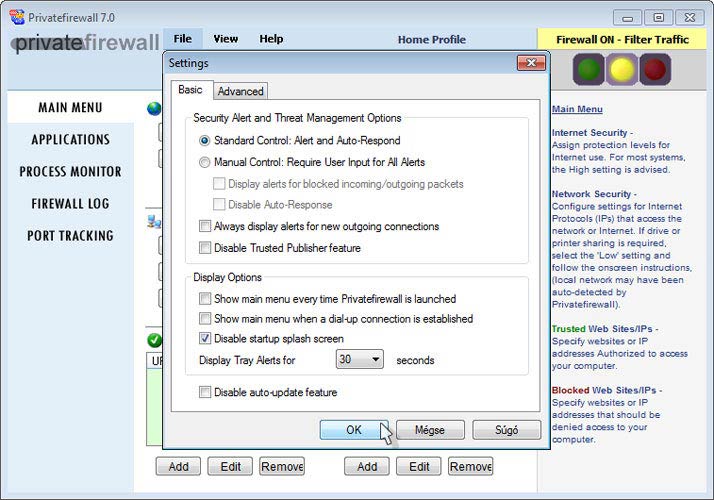Image resolution: width=714 pixels, height=500 pixels.
Task: Click the green checkmark trusted sites icon
Action: coord(154,340)
